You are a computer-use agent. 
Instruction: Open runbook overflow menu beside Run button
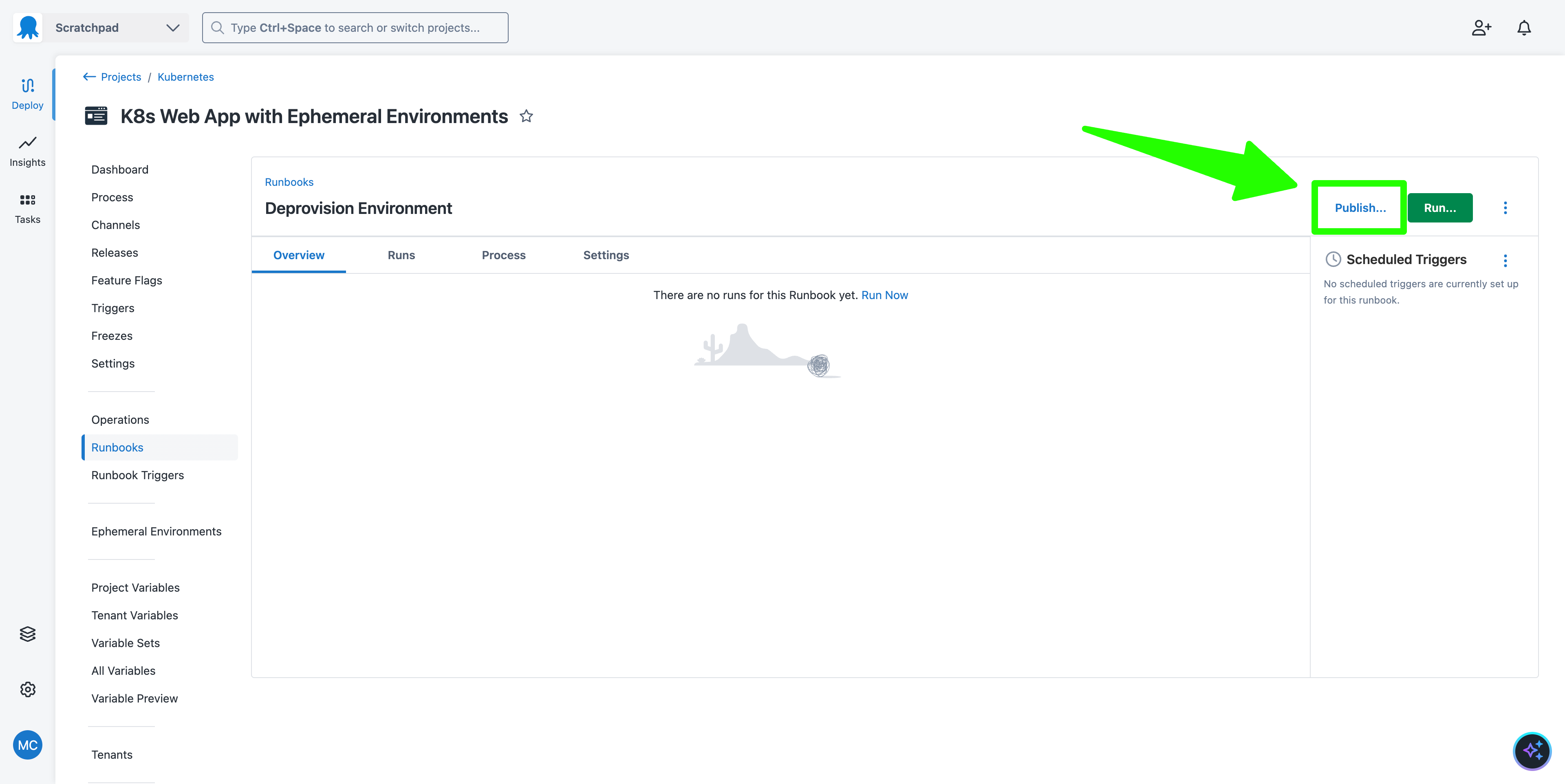click(1505, 208)
